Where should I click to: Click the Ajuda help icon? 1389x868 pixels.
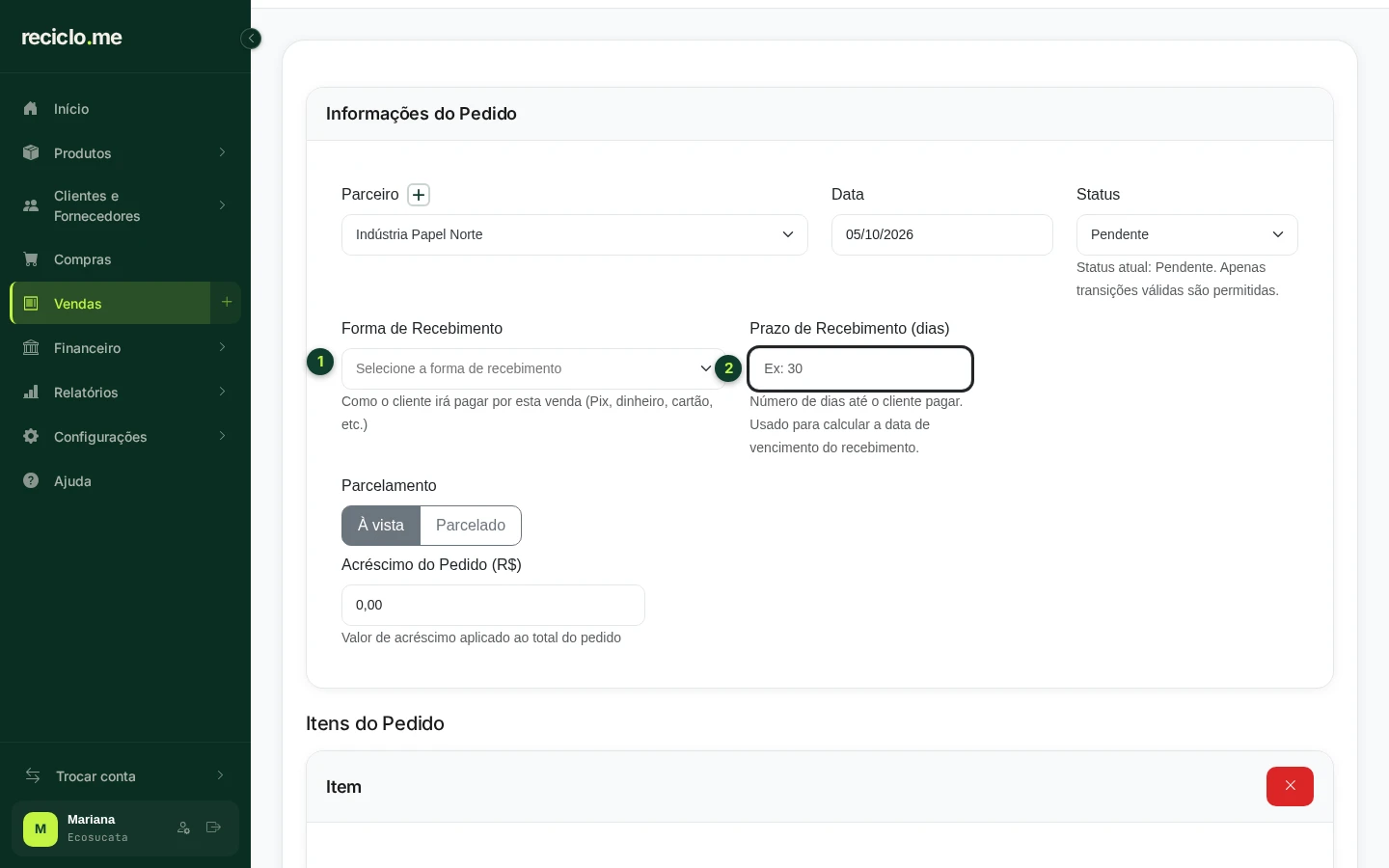coord(31,480)
